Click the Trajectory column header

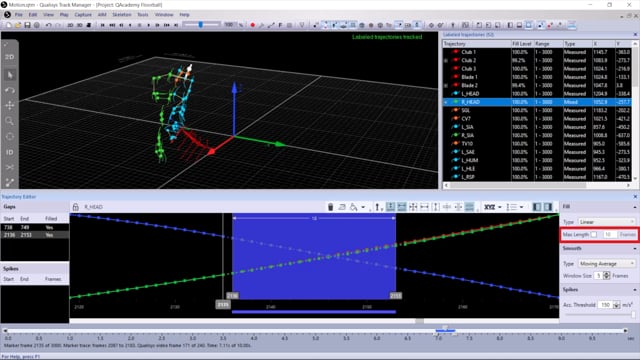coord(477,44)
